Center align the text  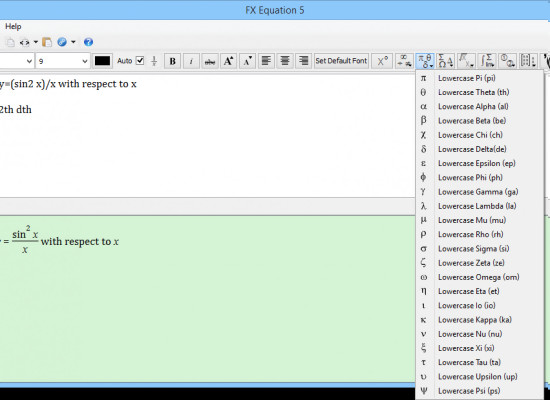coord(285,61)
